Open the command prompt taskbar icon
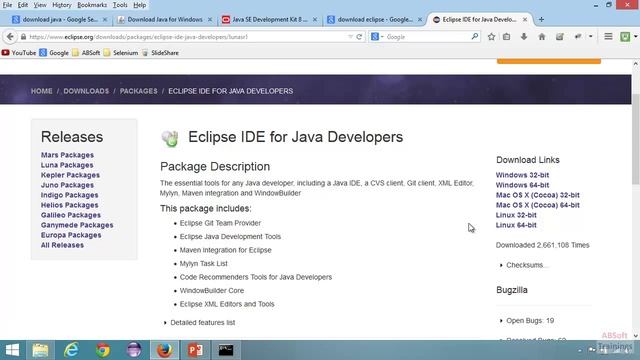Screen dimensions: 640x360 (x=226, y=350)
